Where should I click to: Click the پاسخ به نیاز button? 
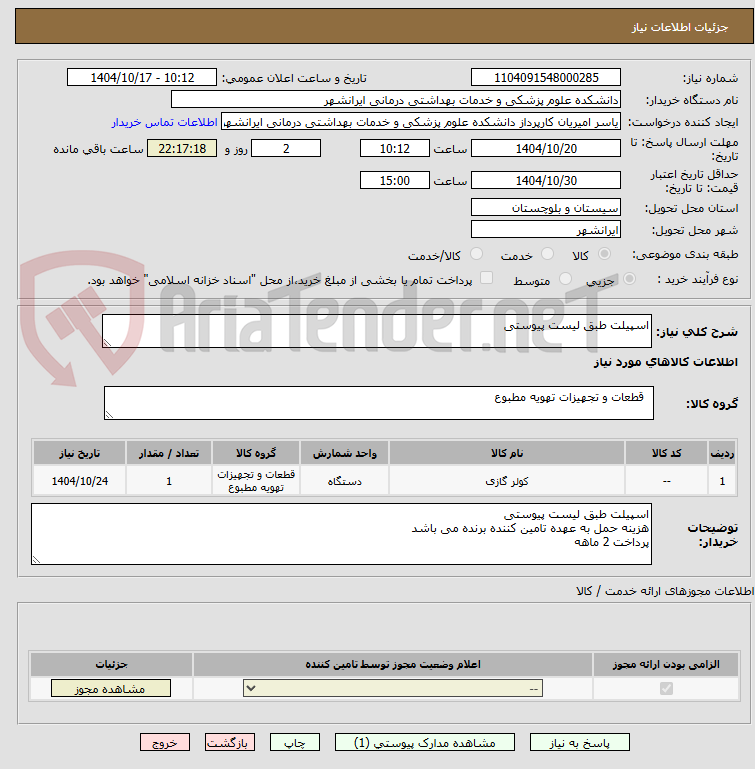[x=579, y=743]
